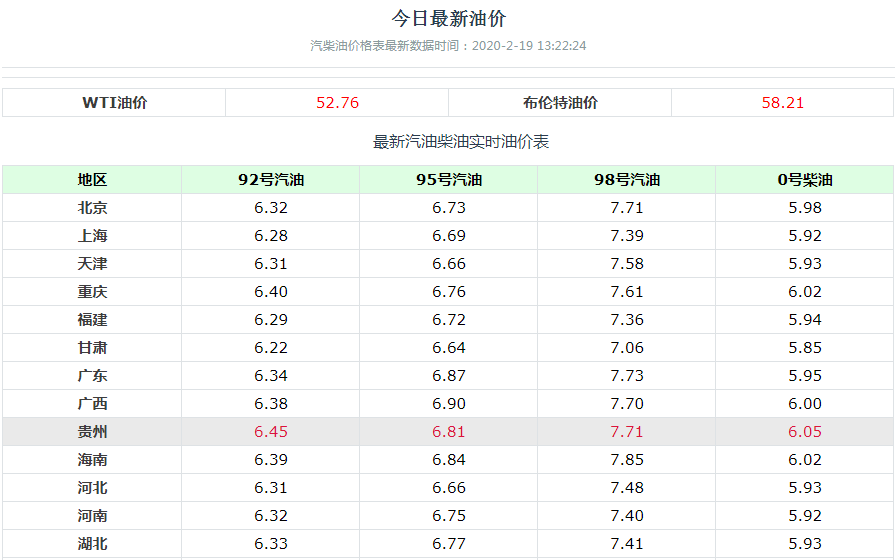Select the 0号柴油 column header
This screenshot has width=895, height=560.
point(804,180)
